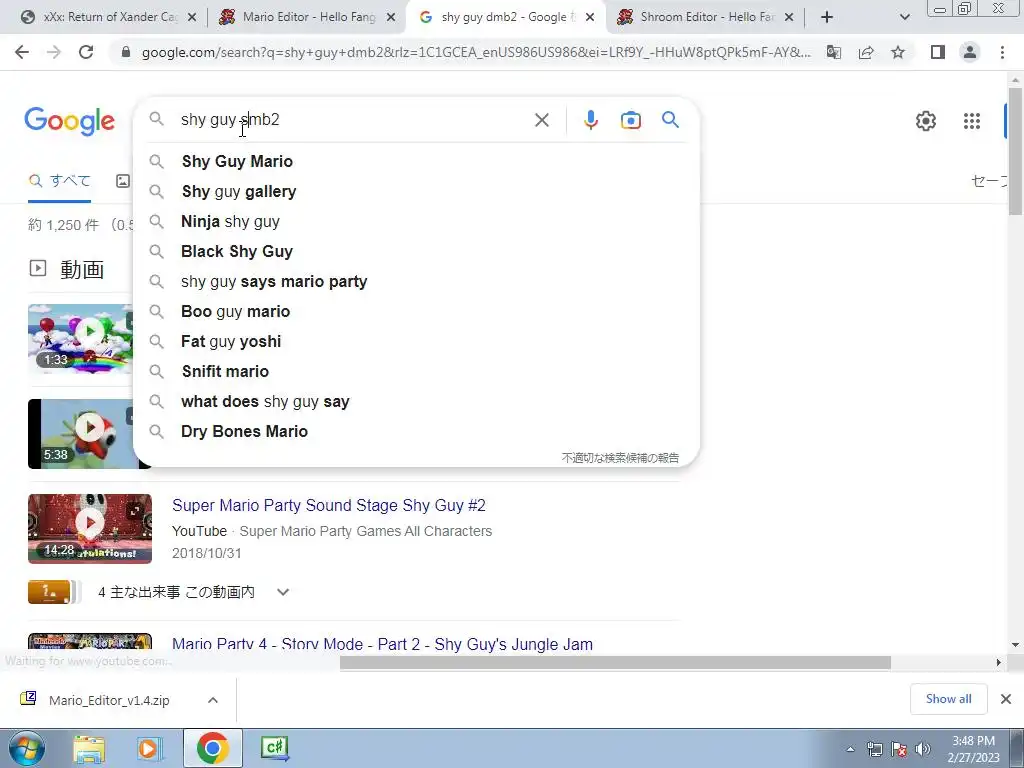
Task: Open a new browser tab
Action: click(x=827, y=17)
